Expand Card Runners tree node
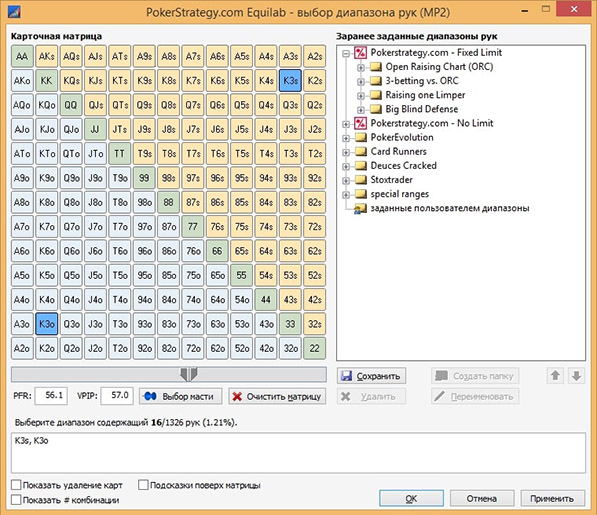The height and width of the screenshot is (515, 597). (346, 152)
